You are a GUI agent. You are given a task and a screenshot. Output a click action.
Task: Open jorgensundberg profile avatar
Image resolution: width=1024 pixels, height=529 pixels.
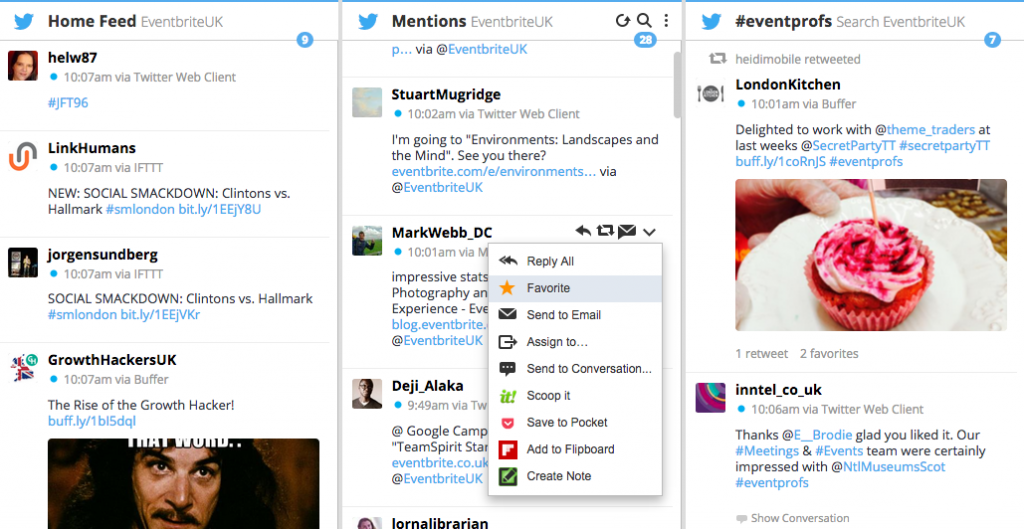click(x=23, y=263)
